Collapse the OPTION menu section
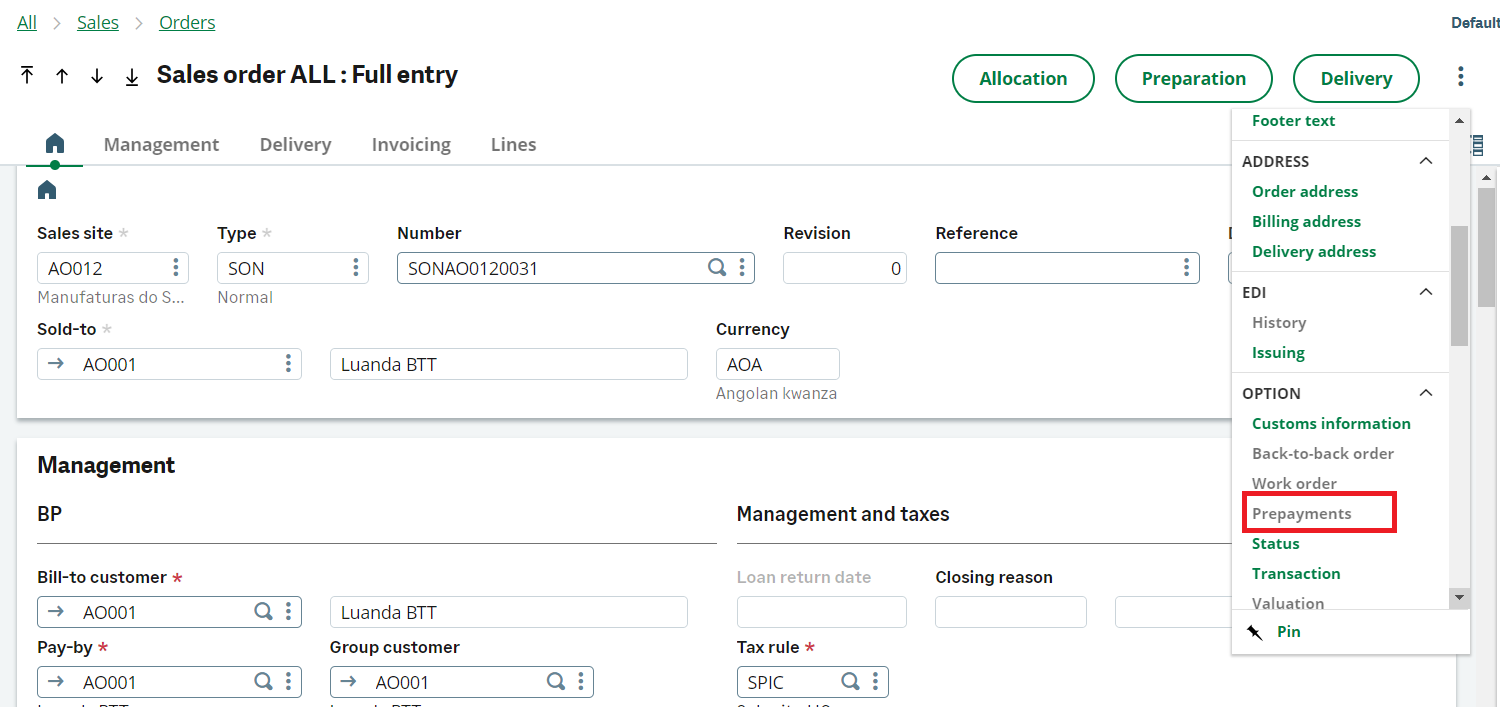Screen dimensions: 1500x707 [1427, 393]
